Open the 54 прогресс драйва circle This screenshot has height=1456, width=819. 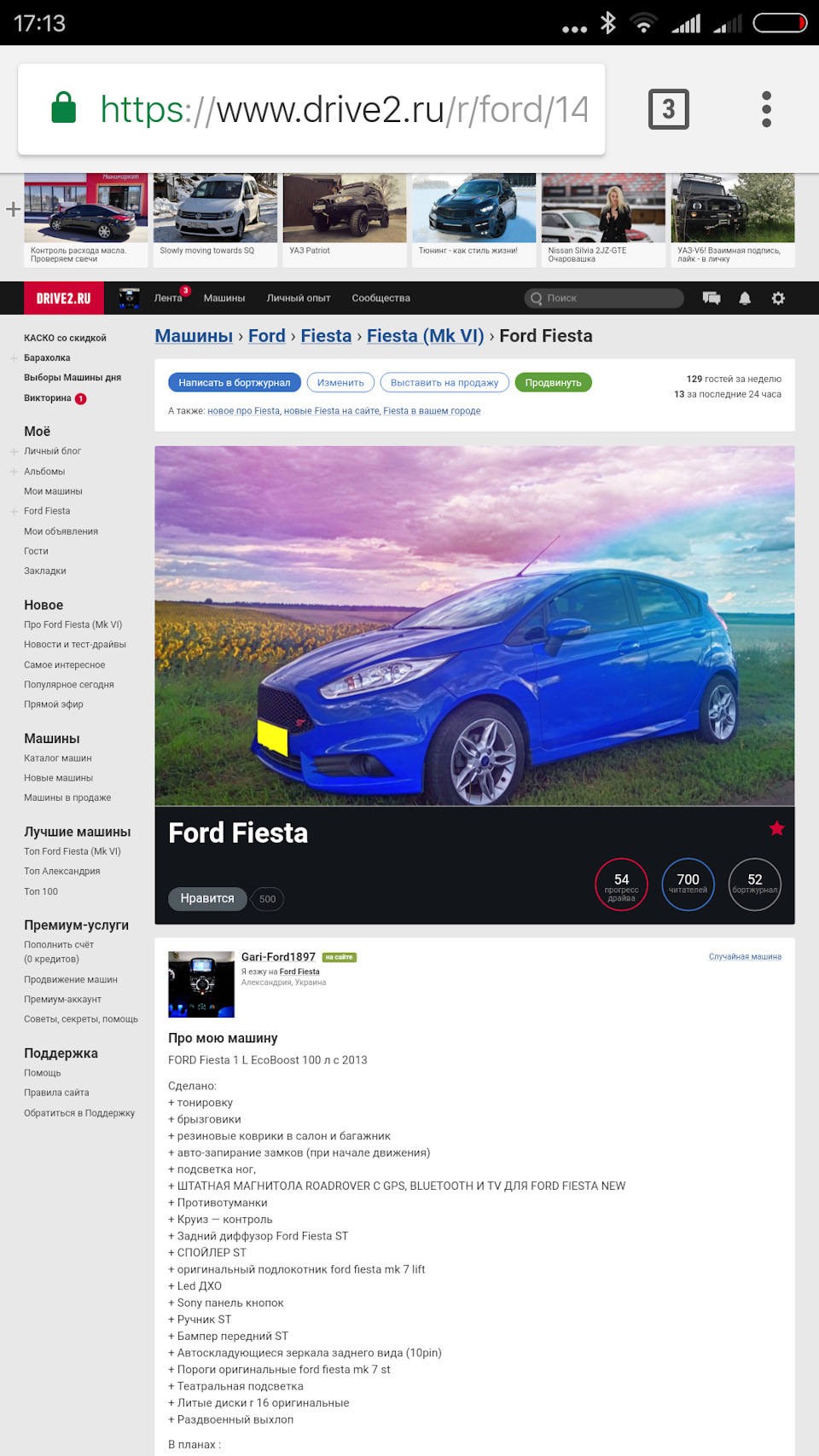pyautogui.click(x=621, y=885)
